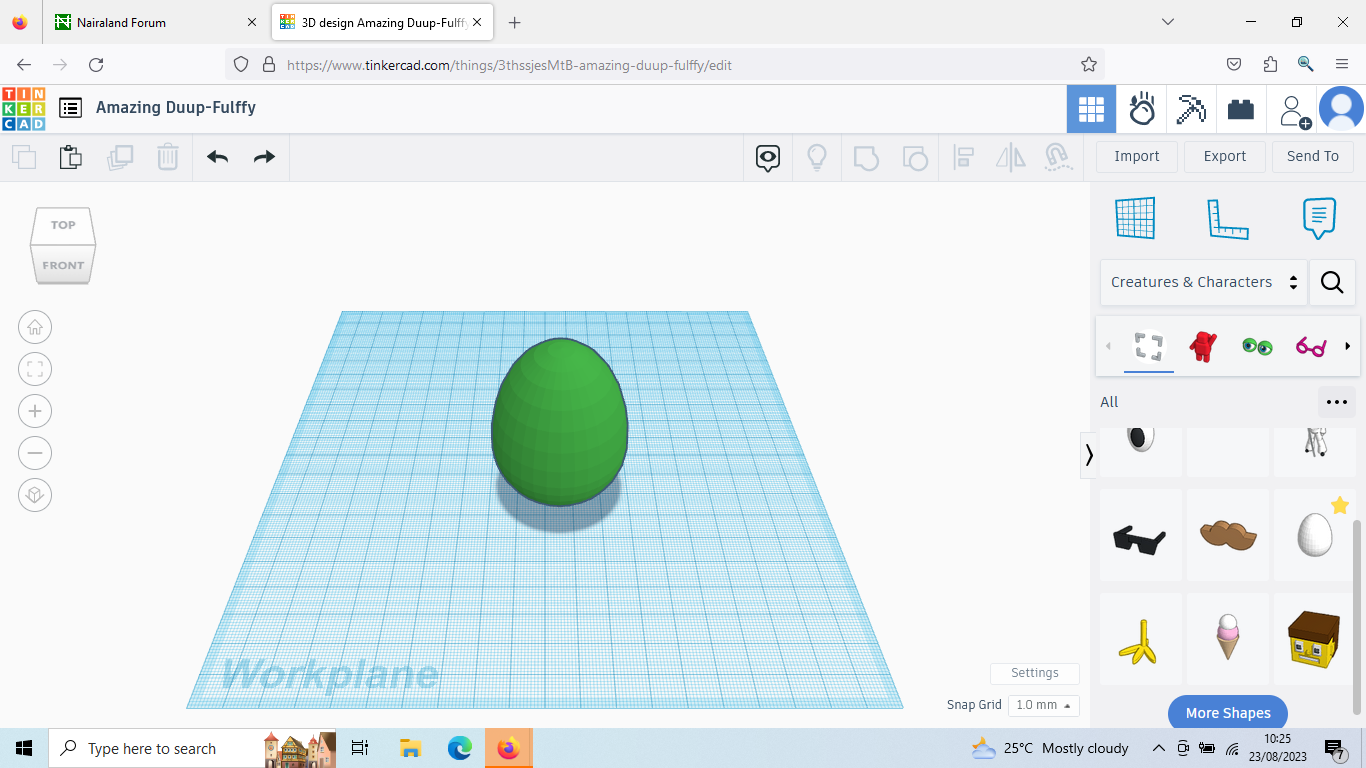Select the Ruler tool
This screenshot has width=1366, height=768.
pos(1227,218)
